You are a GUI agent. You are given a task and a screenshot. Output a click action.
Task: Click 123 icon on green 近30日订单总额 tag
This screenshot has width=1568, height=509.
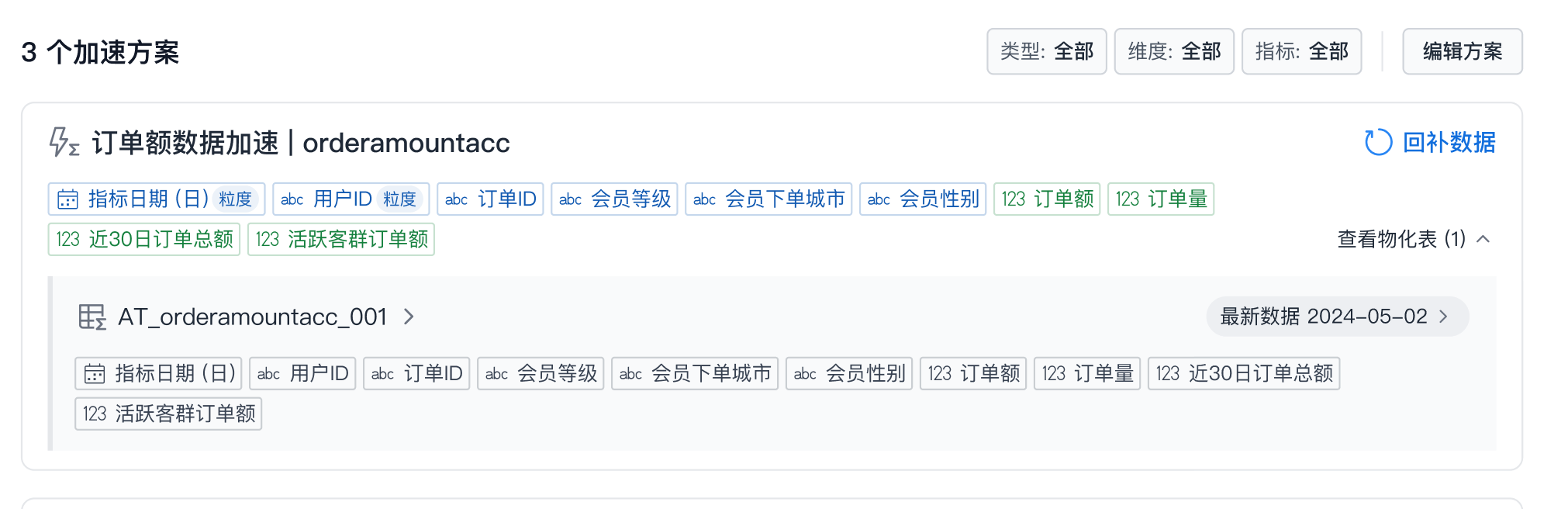(x=67, y=240)
